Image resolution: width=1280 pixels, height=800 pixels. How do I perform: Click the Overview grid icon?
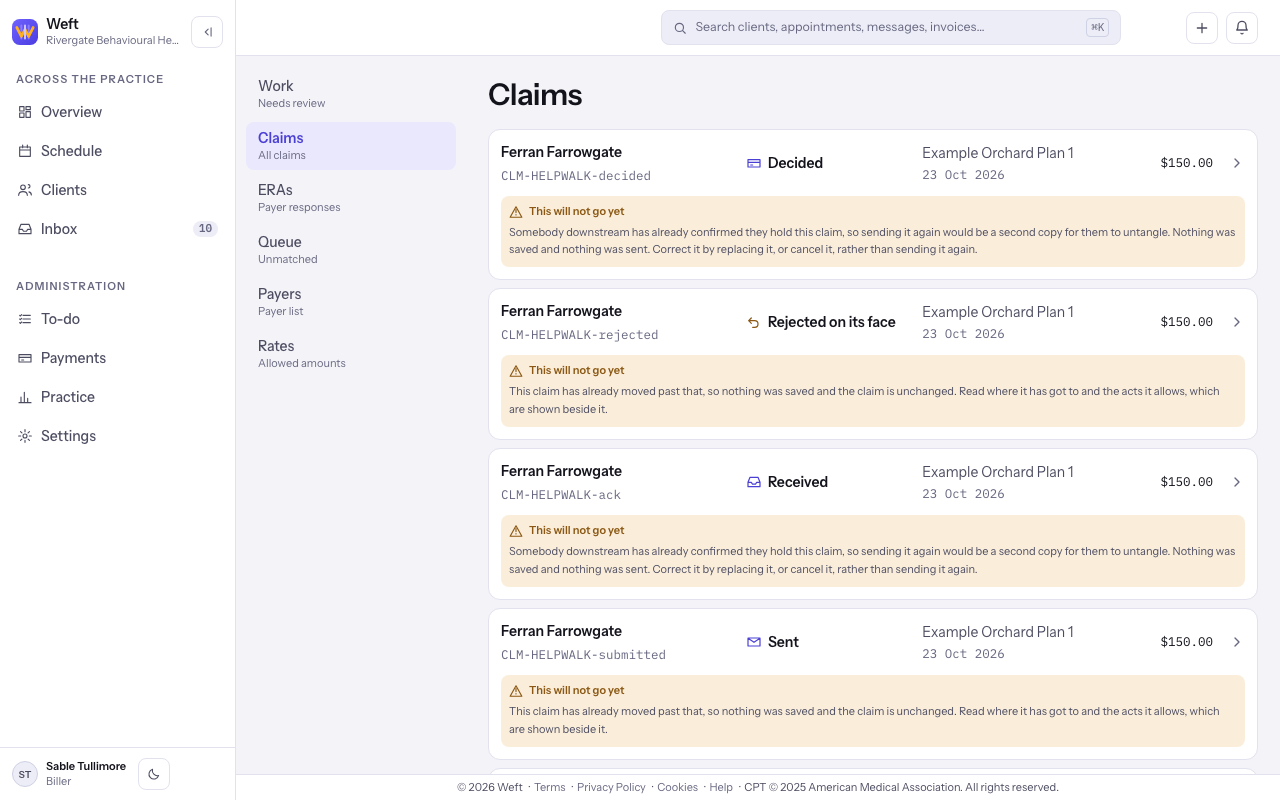pyautogui.click(x=25, y=112)
